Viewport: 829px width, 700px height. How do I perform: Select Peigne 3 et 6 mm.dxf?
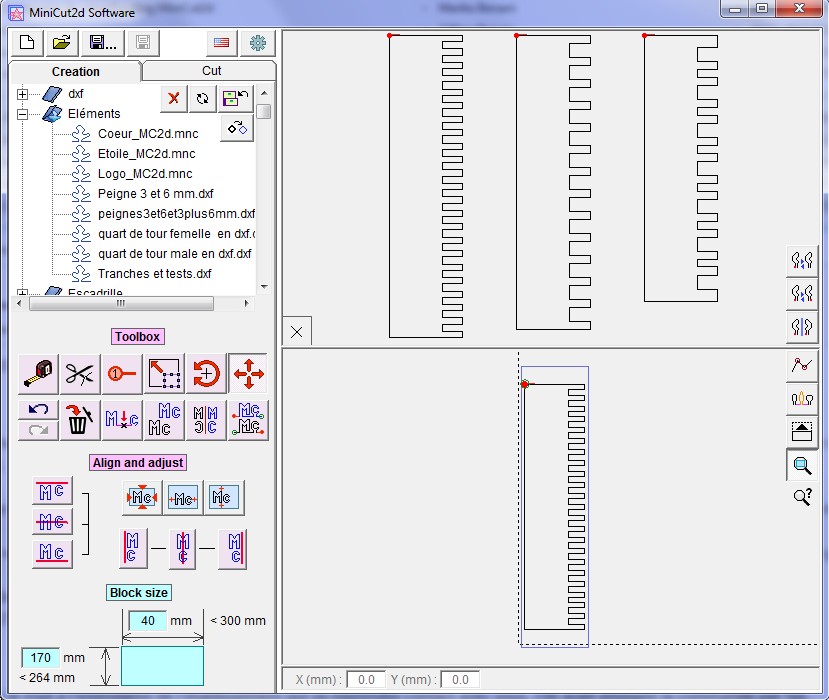click(x=155, y=194)
